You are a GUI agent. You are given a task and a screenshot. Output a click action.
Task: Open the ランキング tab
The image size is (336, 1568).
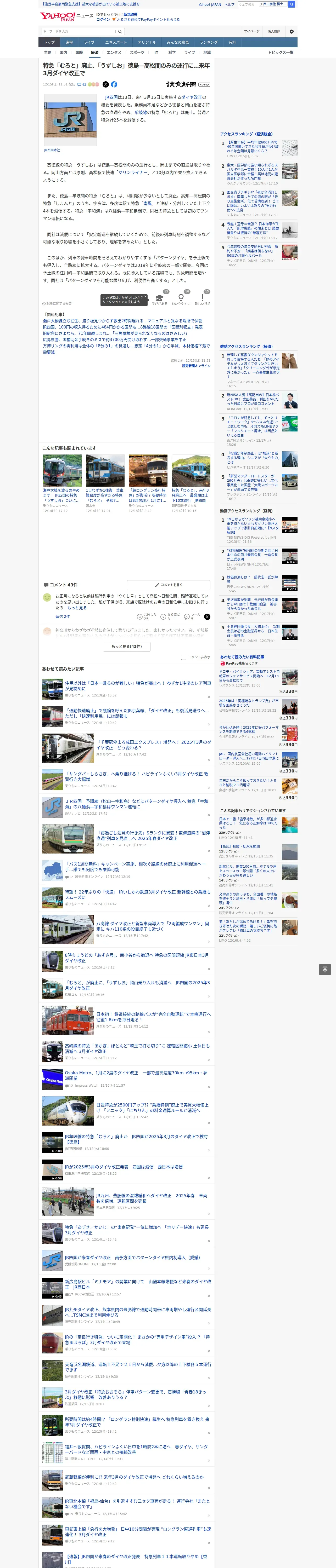pyautogui.click(x=209, y=43)
